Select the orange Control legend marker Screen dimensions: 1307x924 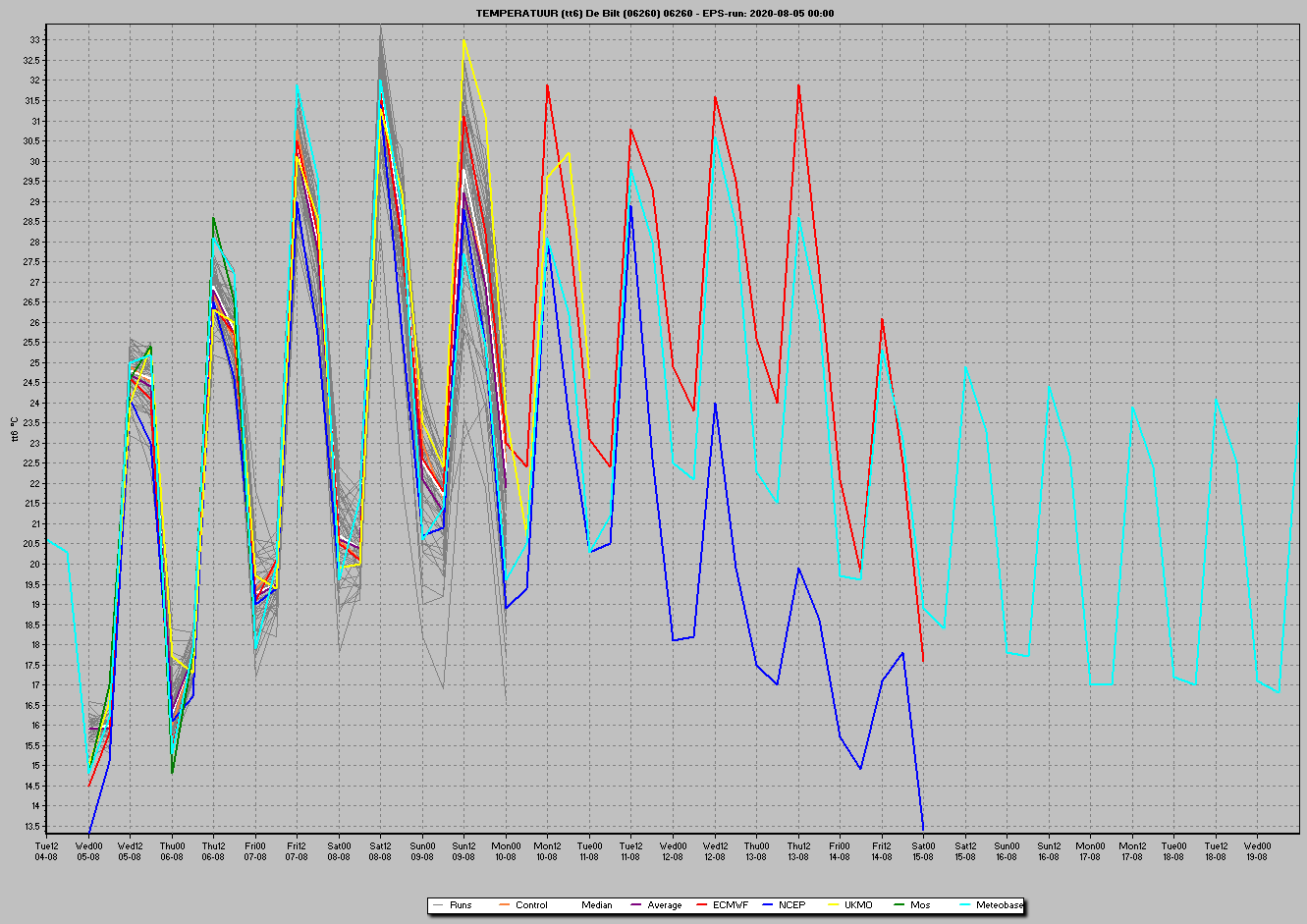[x=504, y=905]
